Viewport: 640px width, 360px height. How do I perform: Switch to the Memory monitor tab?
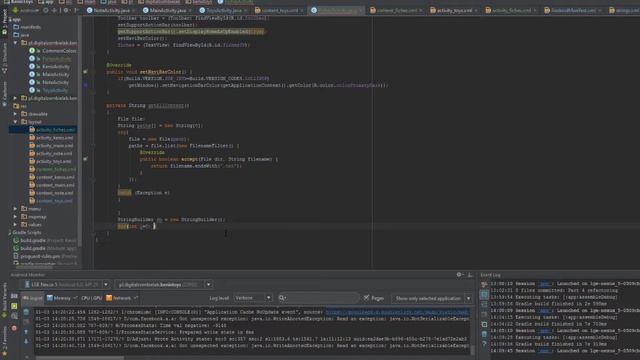62,298
